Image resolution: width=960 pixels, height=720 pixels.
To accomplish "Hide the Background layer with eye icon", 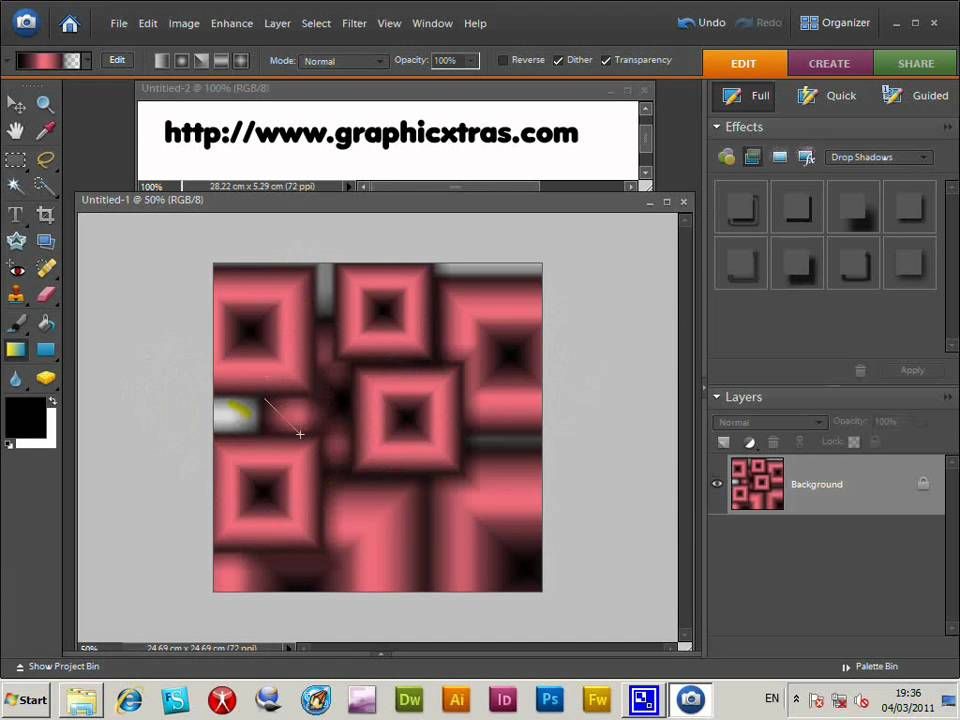I will (x=717, y=484).
